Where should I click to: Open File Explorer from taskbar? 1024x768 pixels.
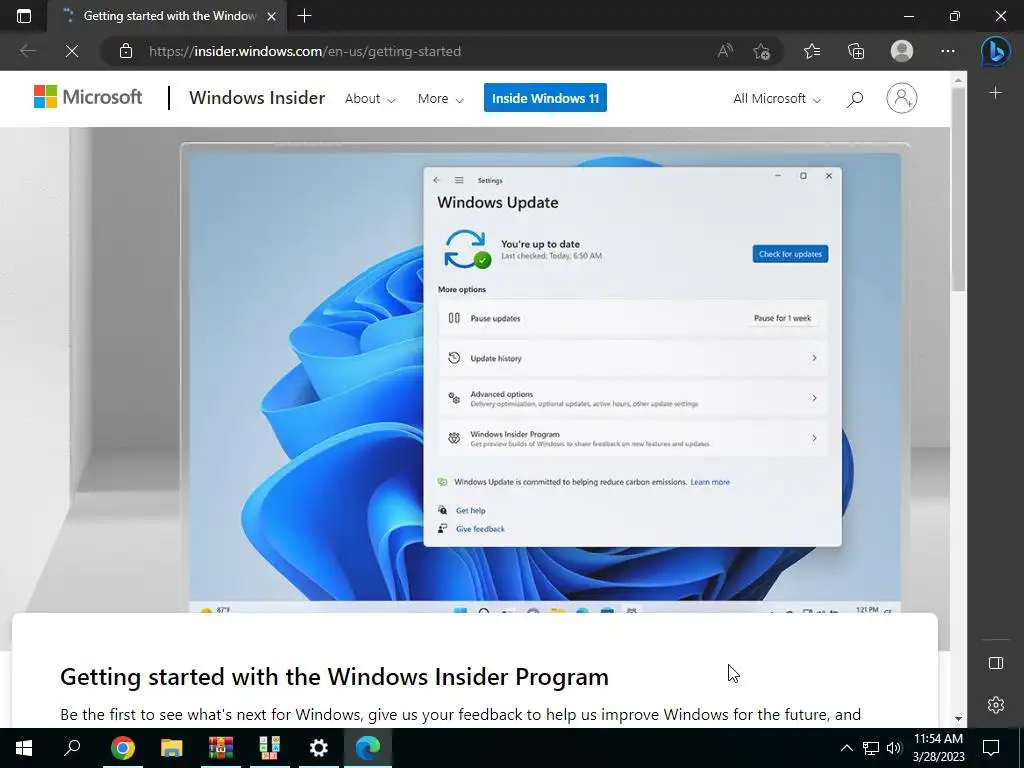171,748
